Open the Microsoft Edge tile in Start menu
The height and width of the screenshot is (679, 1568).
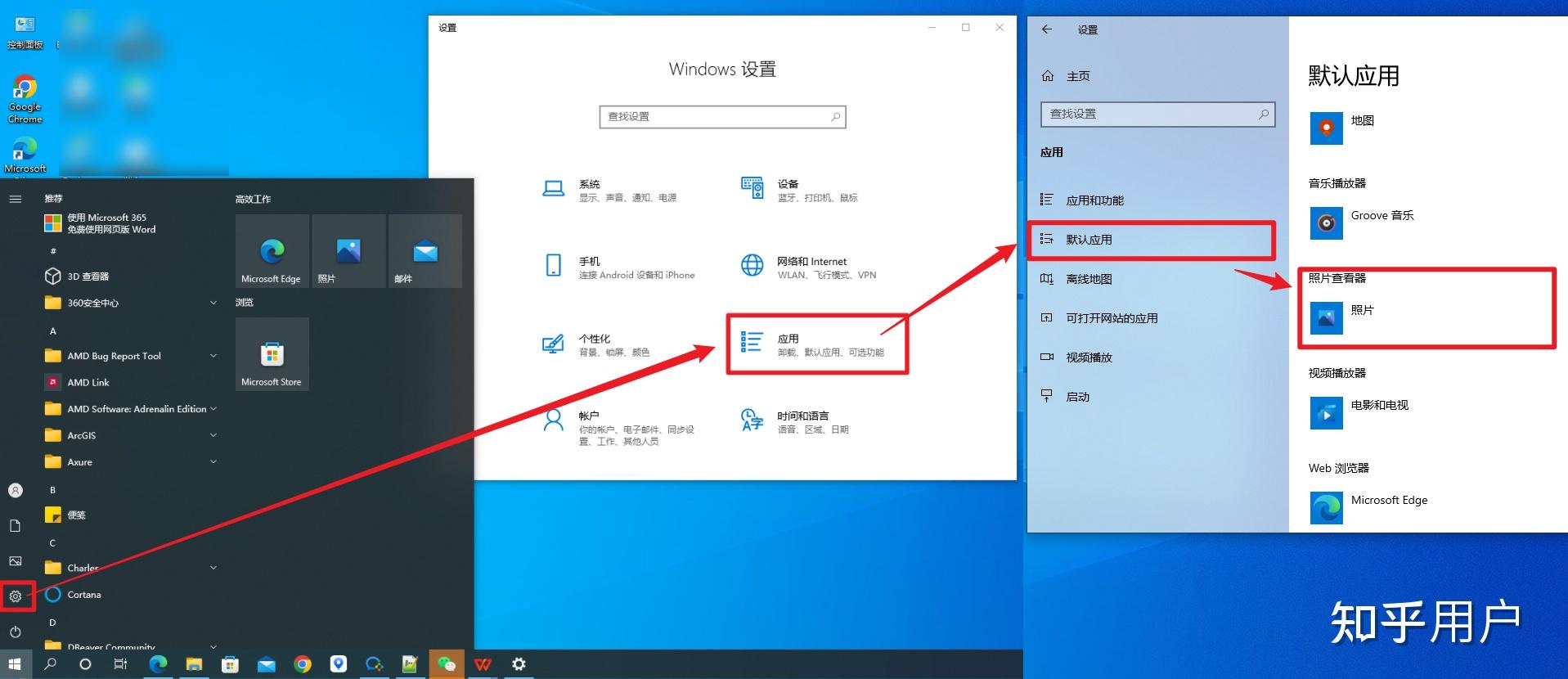[272, 251]
